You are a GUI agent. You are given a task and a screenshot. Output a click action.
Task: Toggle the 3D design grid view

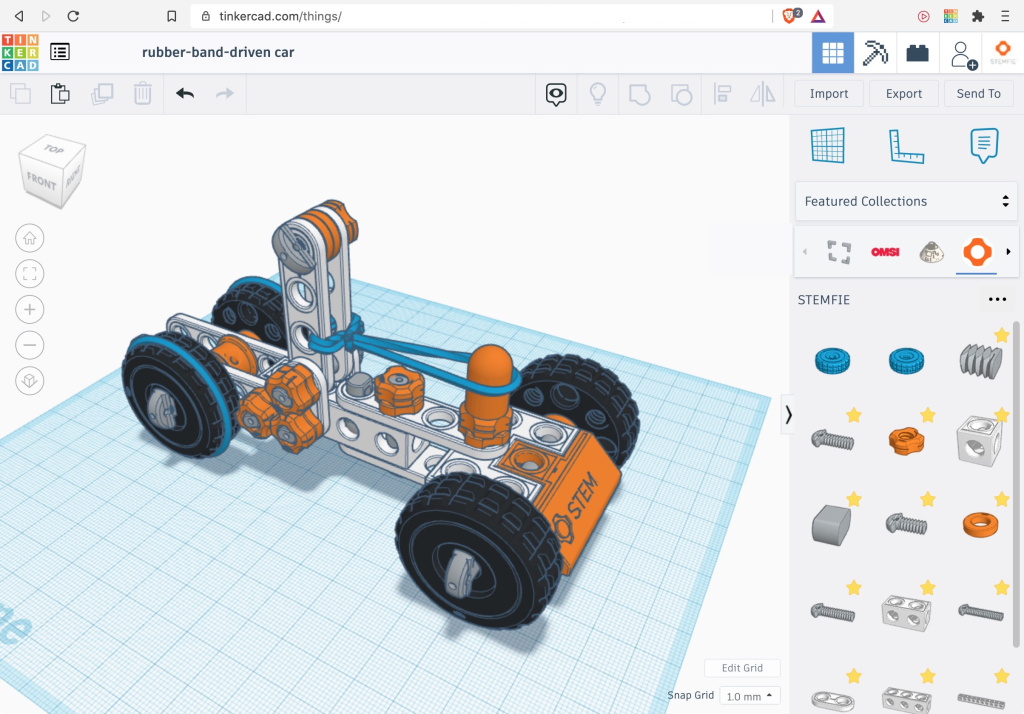point(832,53)
